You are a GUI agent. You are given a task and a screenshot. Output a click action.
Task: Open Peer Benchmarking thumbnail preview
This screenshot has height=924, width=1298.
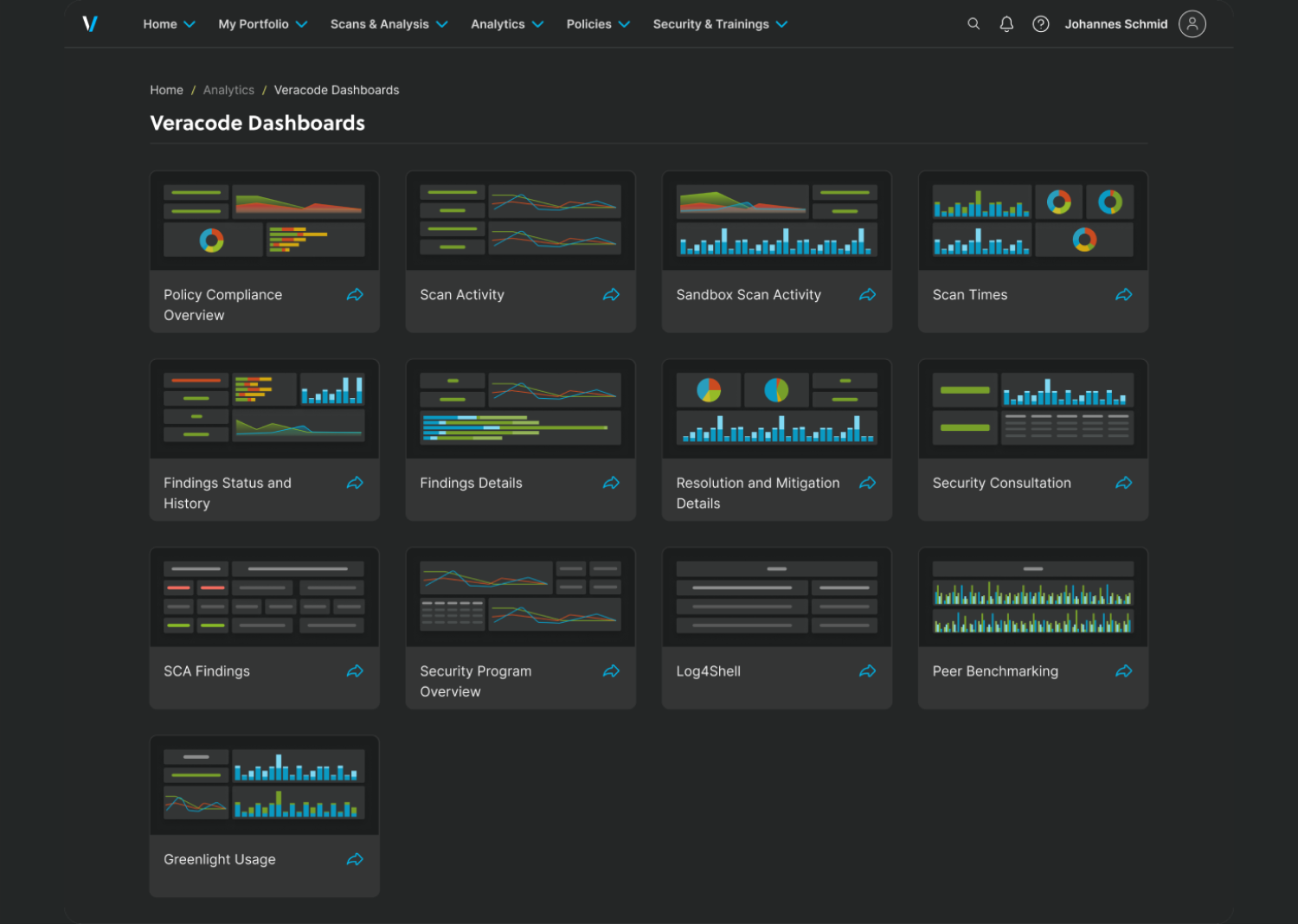tap(1033, 597)
